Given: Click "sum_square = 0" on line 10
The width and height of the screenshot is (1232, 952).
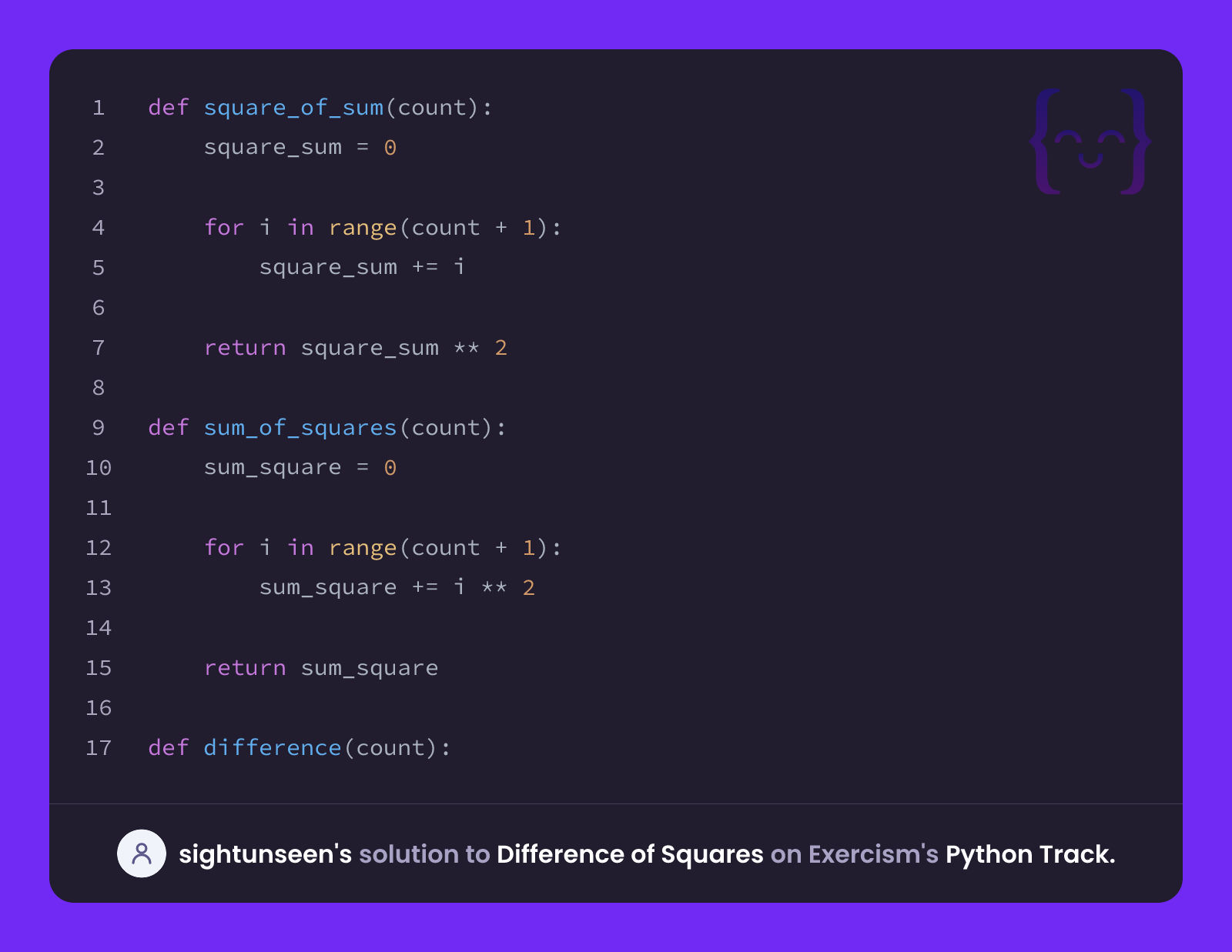Looking at the screenshot, I should pos(300,468).
